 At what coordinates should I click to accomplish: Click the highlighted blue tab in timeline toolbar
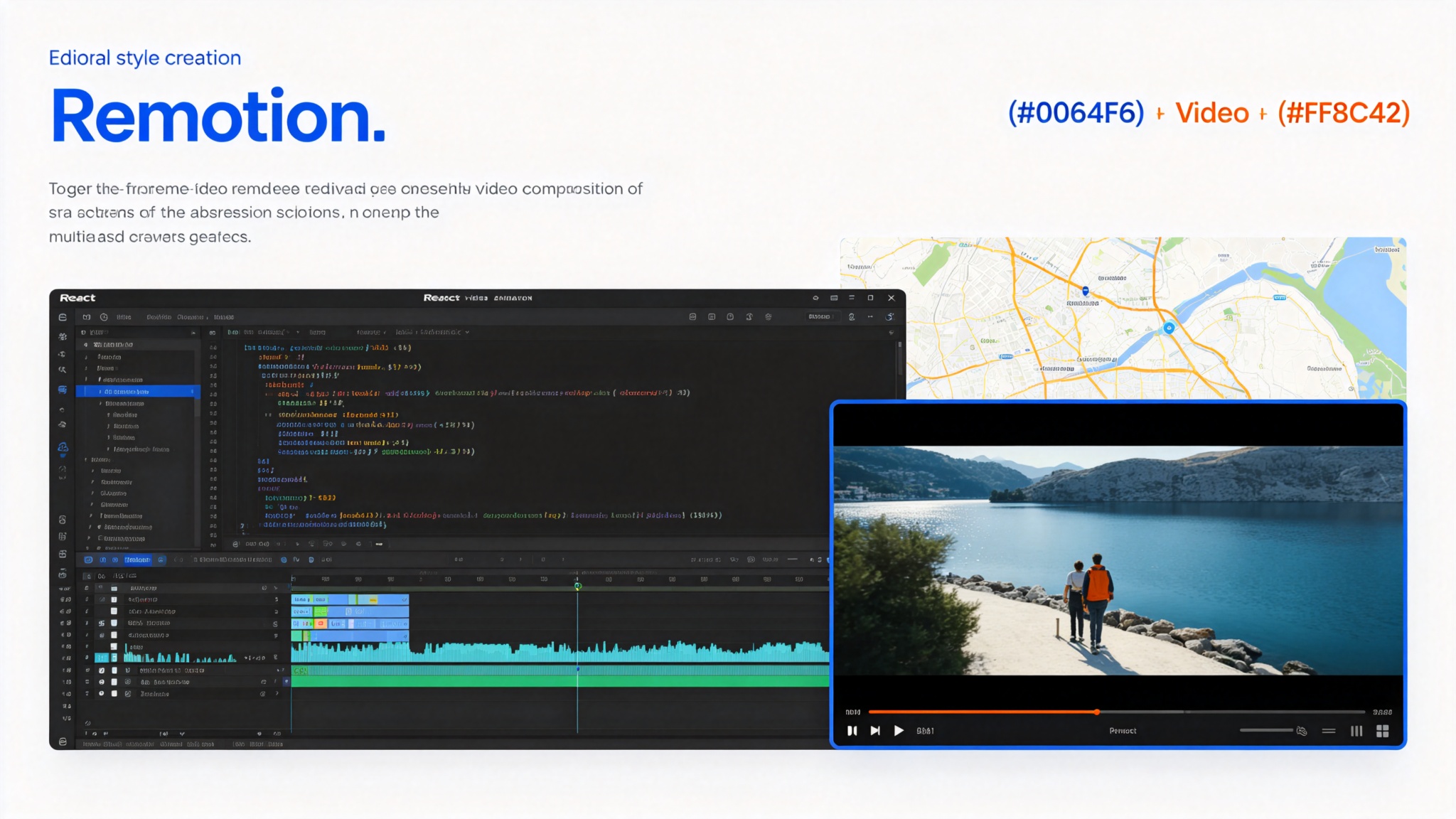click(137, 560)
